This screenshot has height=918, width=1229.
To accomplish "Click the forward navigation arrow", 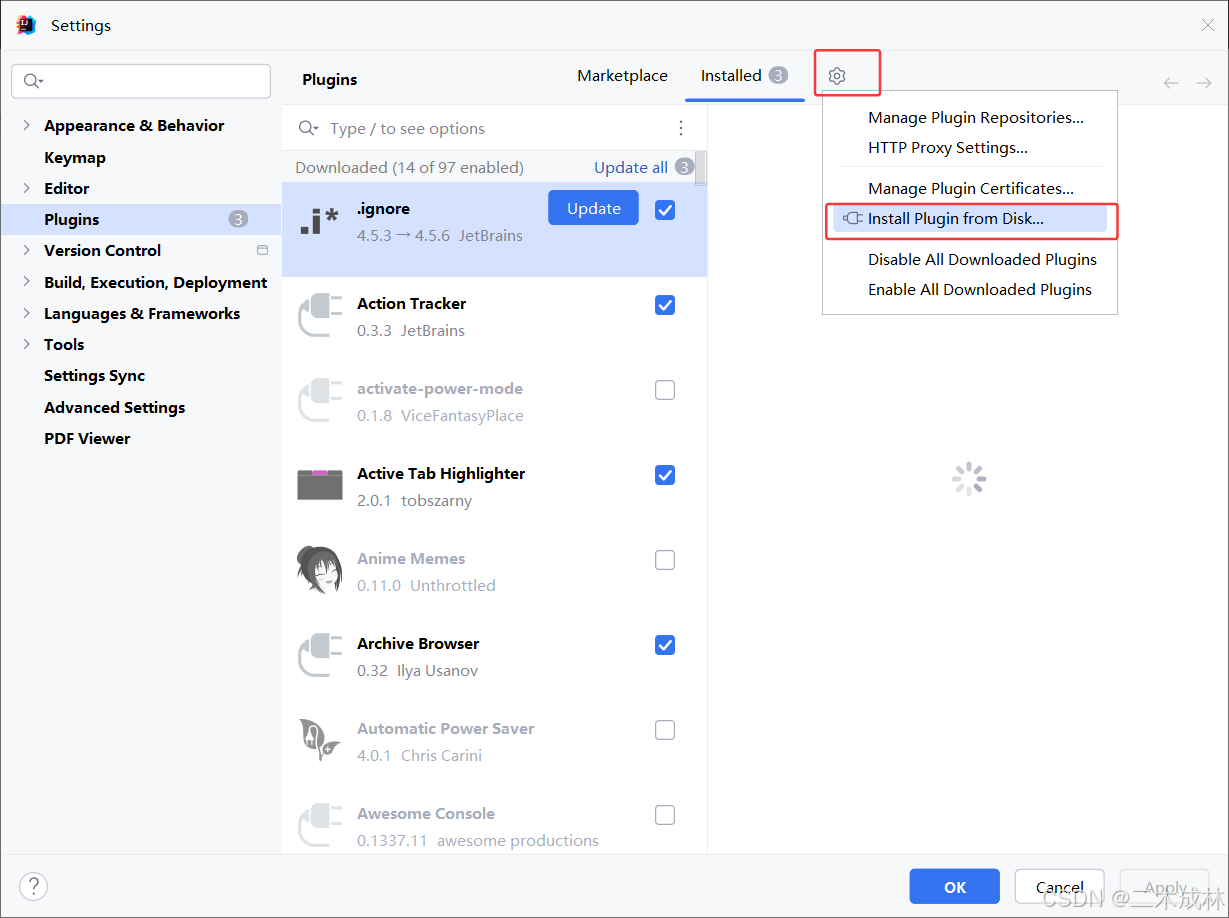I will click(1204, 83).
